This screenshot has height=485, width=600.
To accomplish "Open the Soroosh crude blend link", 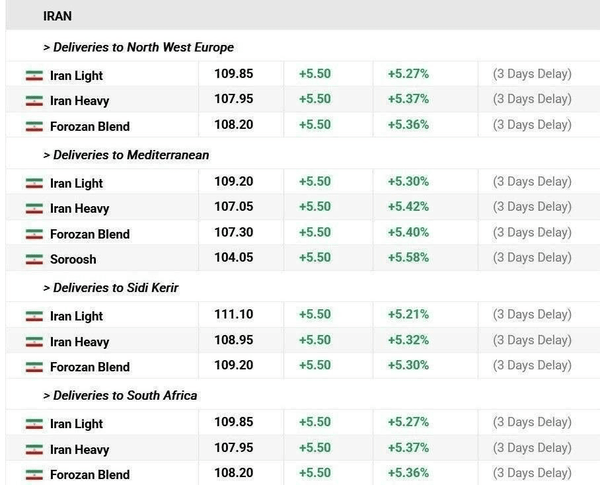I will (73, 259).
